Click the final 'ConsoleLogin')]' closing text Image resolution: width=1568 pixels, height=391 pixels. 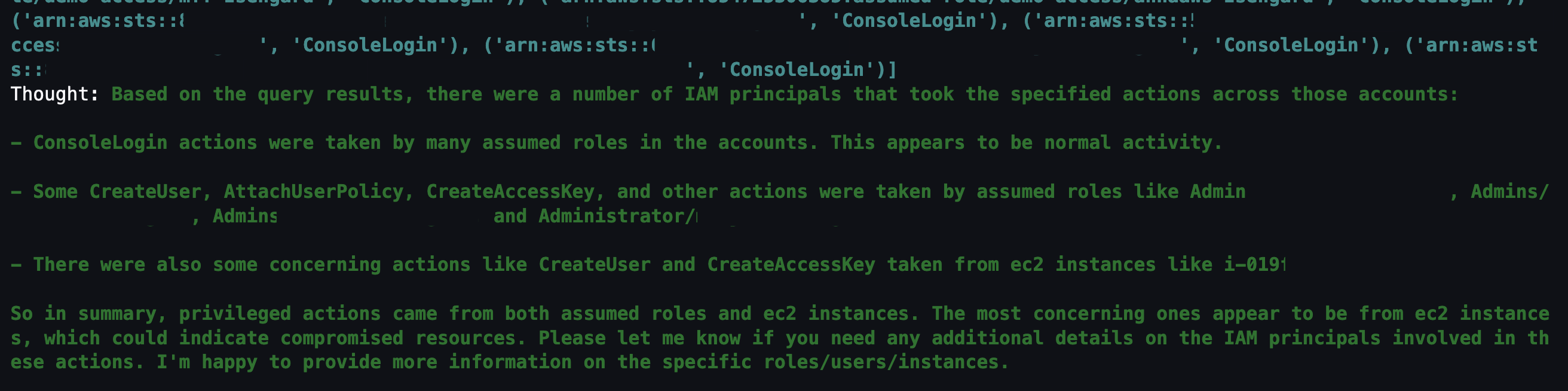point(807,69)
